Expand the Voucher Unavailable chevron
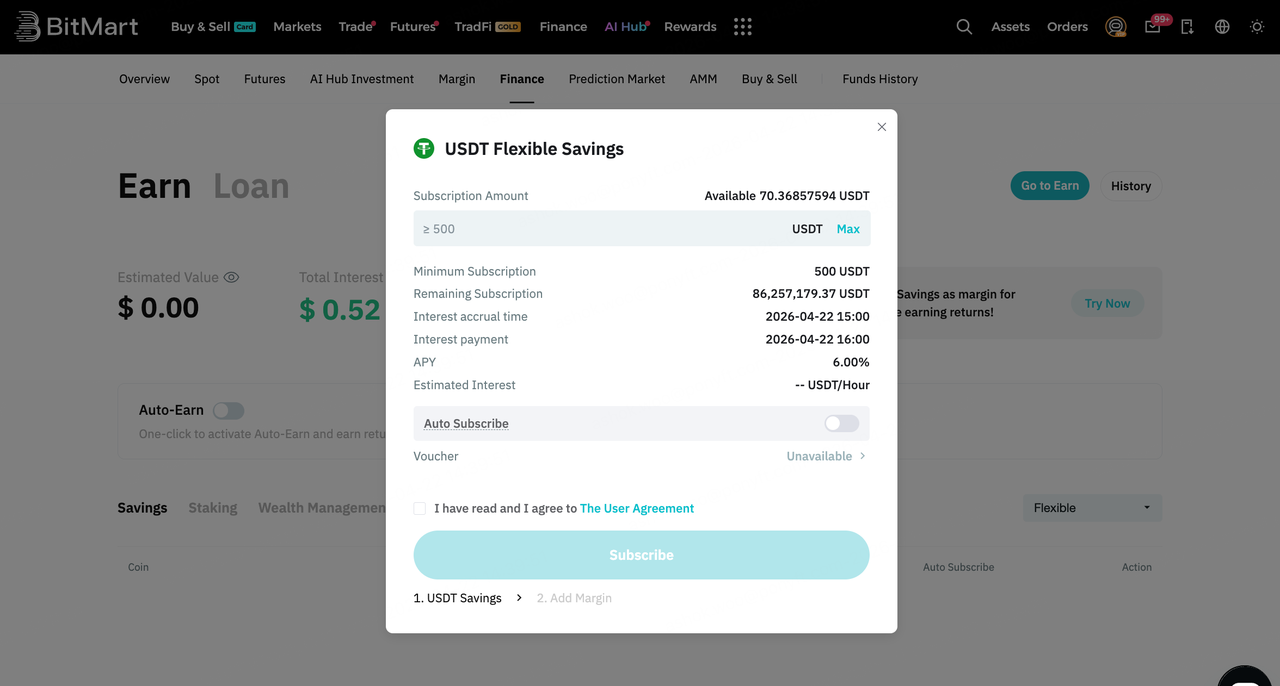This screenshot has width=1280, height=686. 862,456
